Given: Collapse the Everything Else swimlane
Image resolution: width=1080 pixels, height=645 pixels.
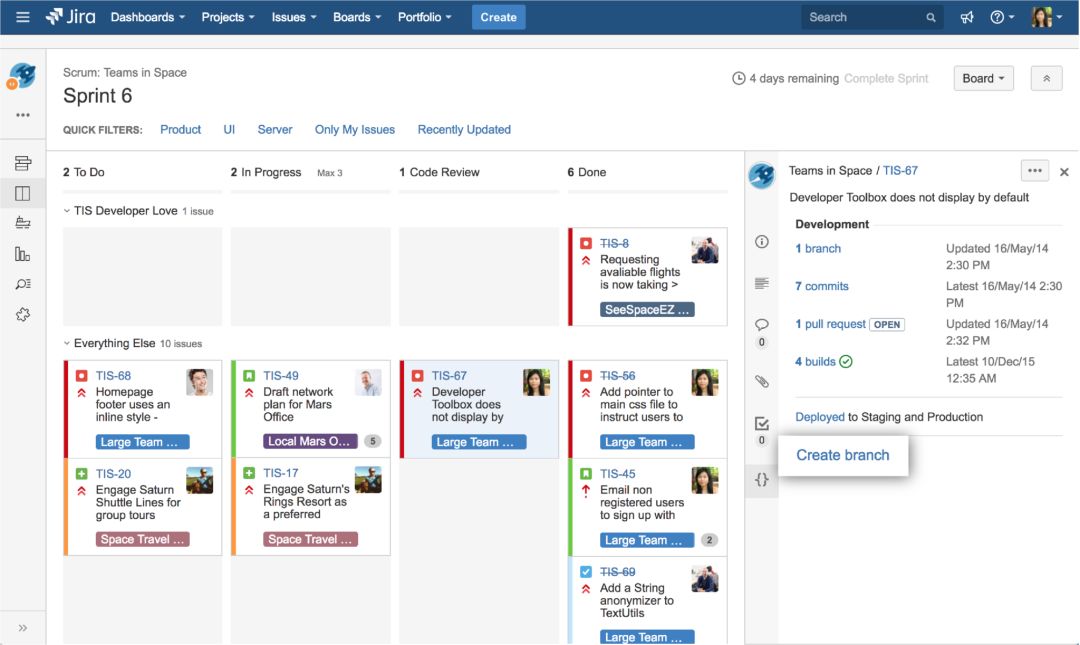Looking at the screenshot, I should [x=67, y=343].
